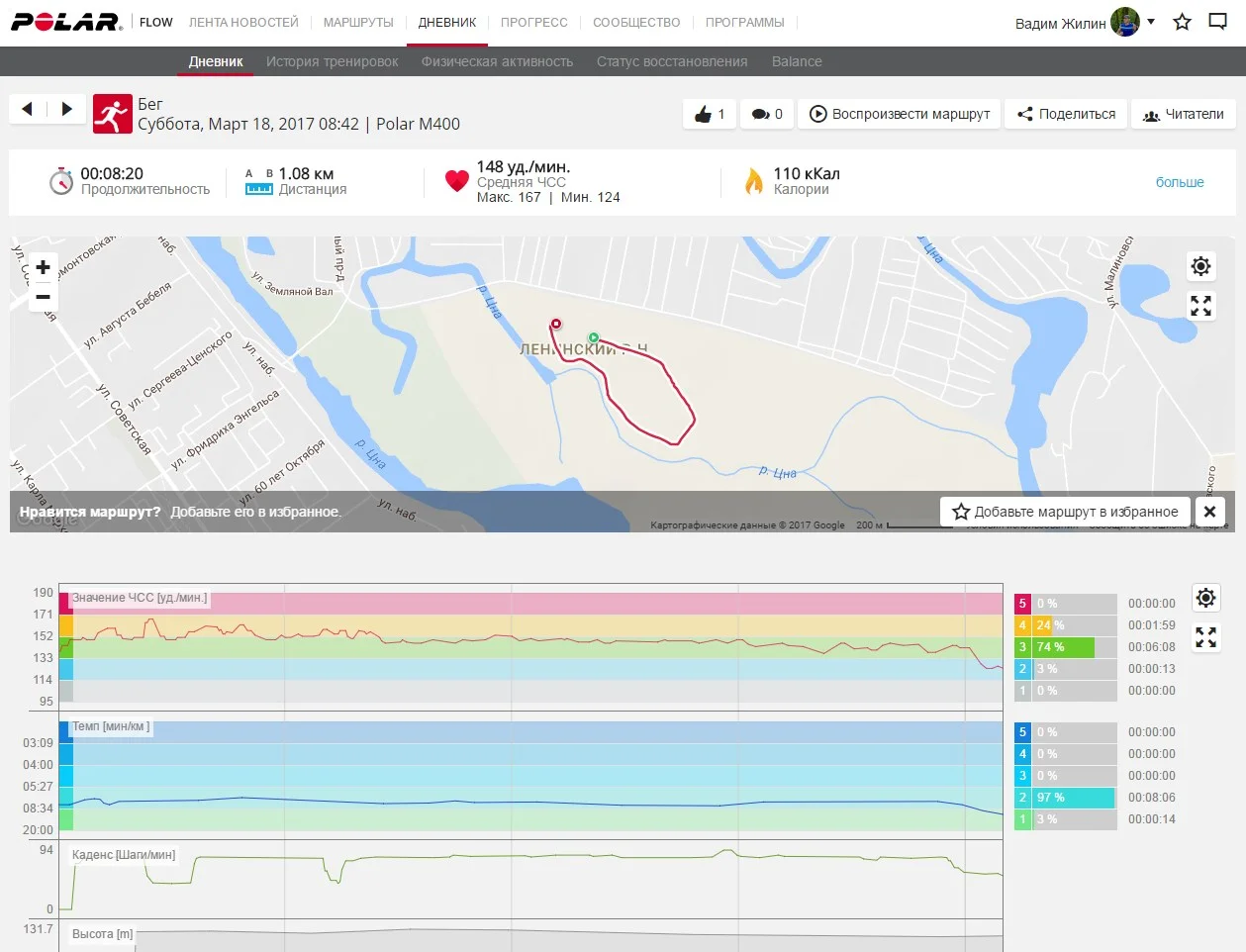Go to the next training session arrow

[x=66, y=109]
